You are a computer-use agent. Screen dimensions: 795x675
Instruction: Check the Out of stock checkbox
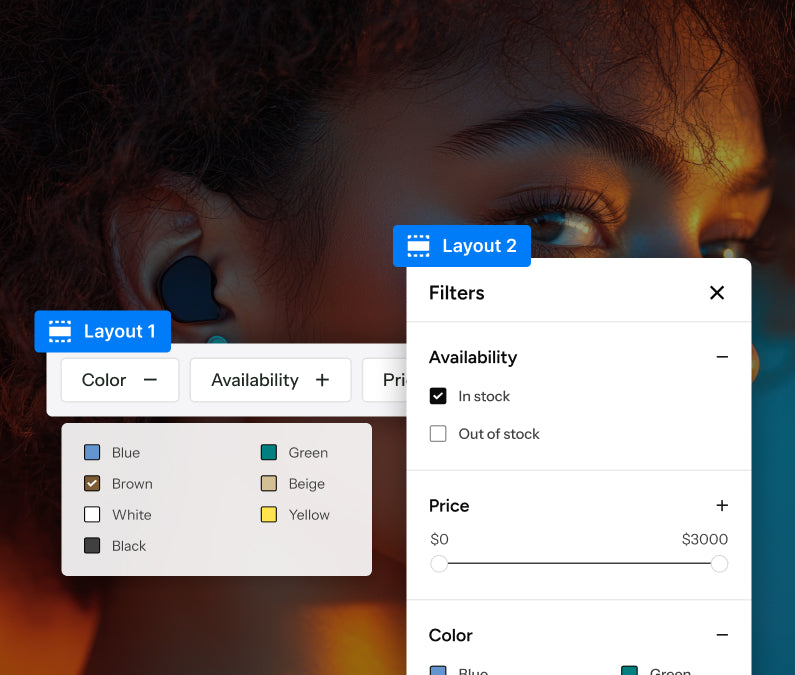coord(438,434)
